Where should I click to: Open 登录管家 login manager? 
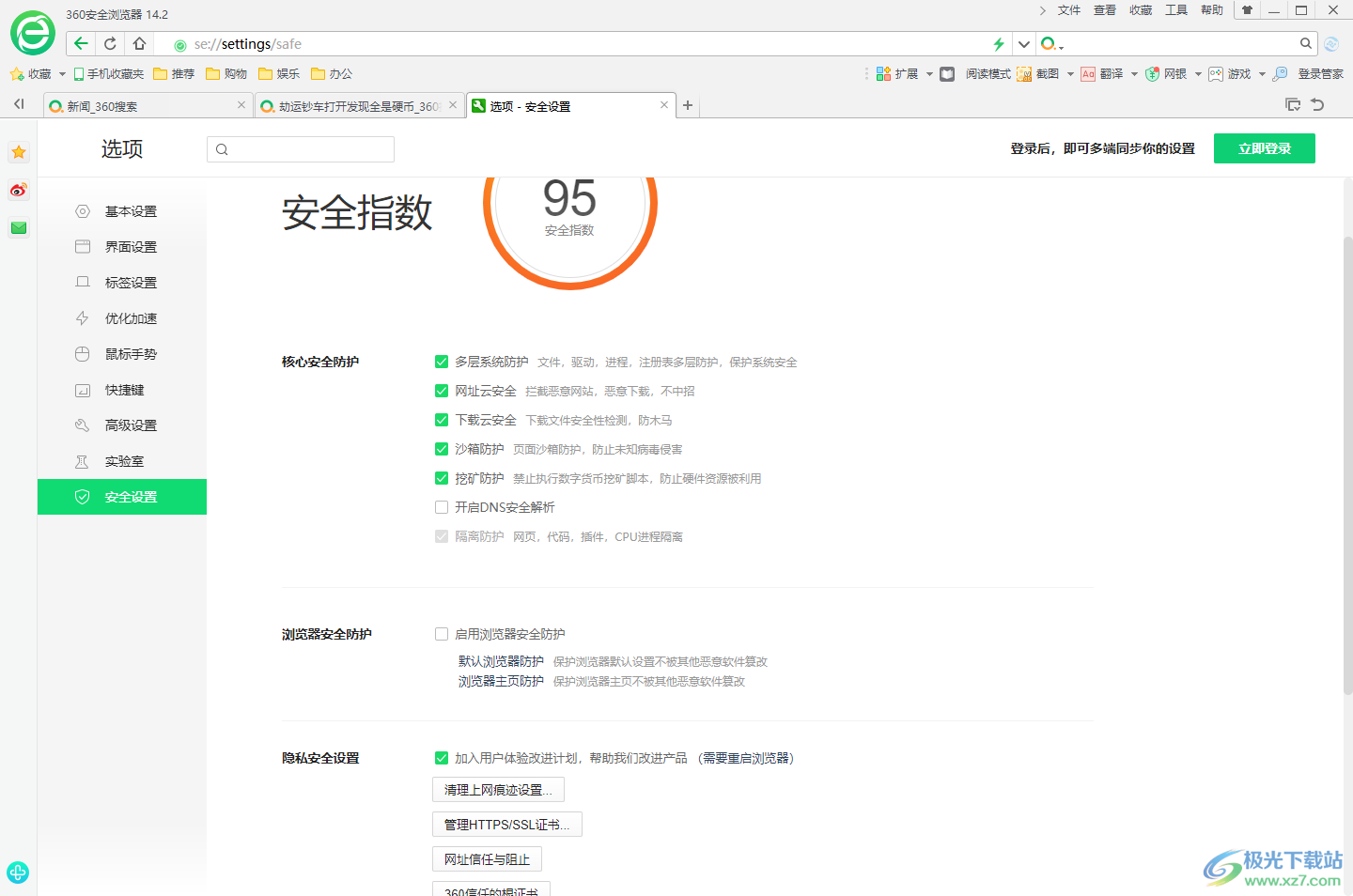coord(1309,74)
